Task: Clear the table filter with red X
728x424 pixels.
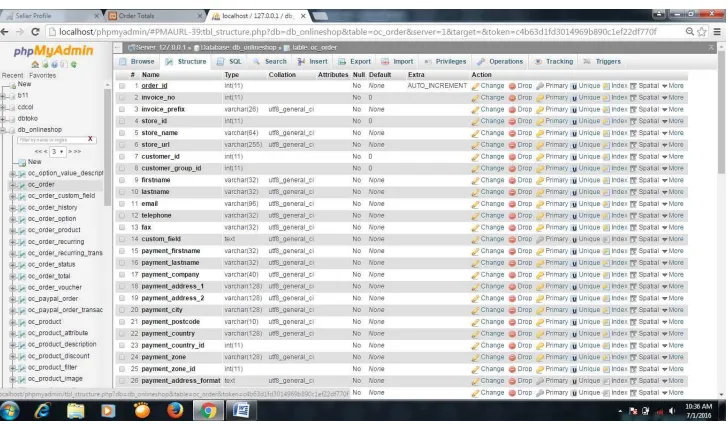Action: pyautogui.click(x=90, y=139)
